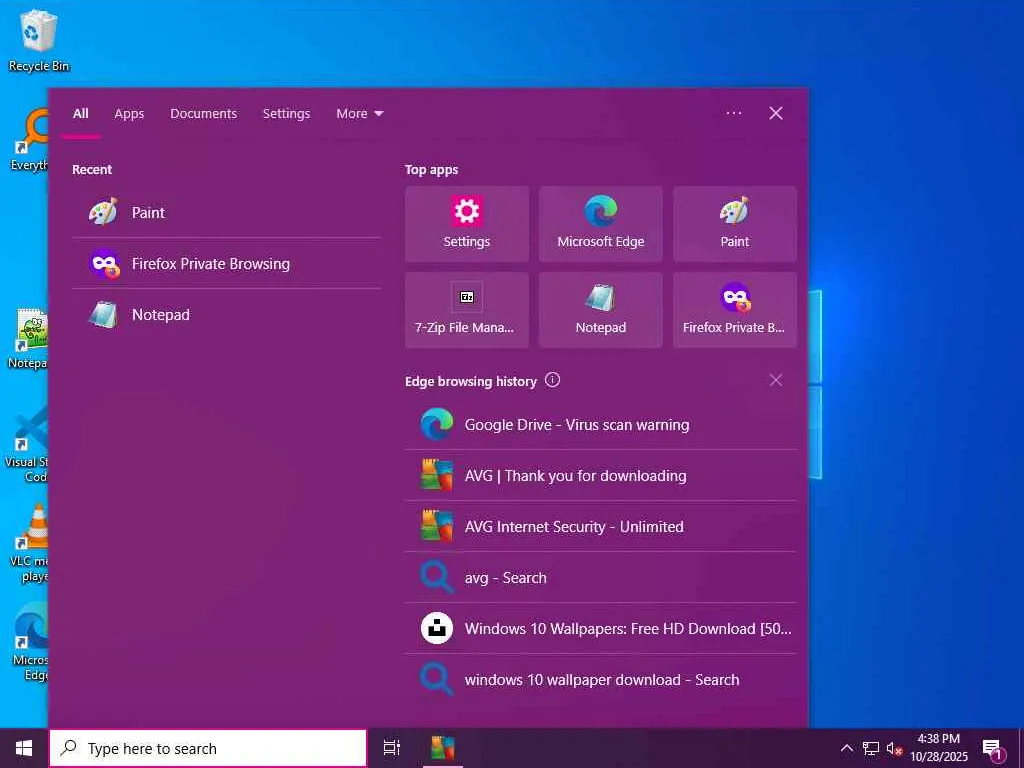Expand the More filter dropdown
Viewport: 1024px width, 768px height.
(x=360, y=114)
